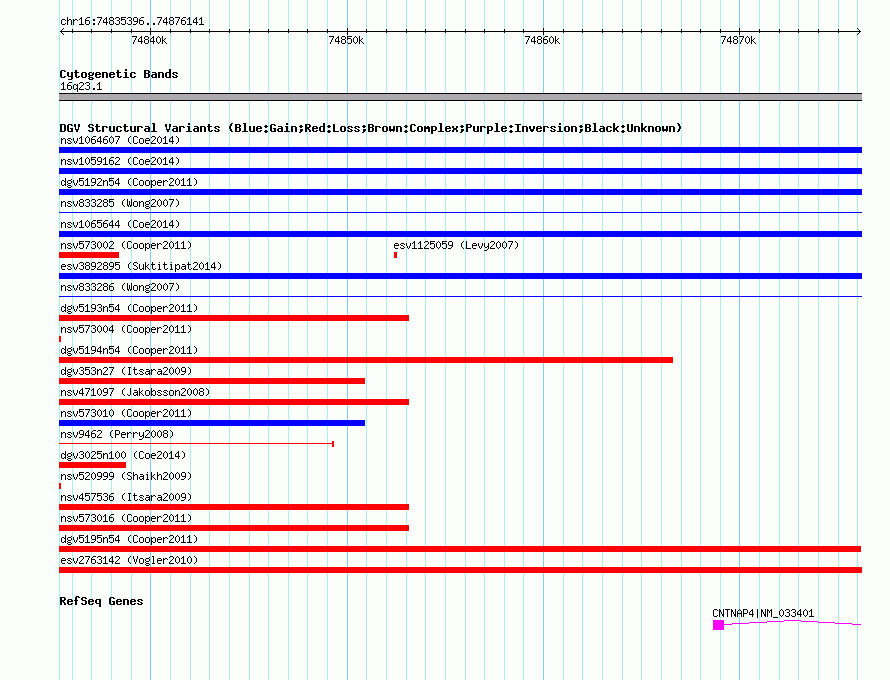
Task: Click the red bar under nsv573016
Action: tap(234, 528)
